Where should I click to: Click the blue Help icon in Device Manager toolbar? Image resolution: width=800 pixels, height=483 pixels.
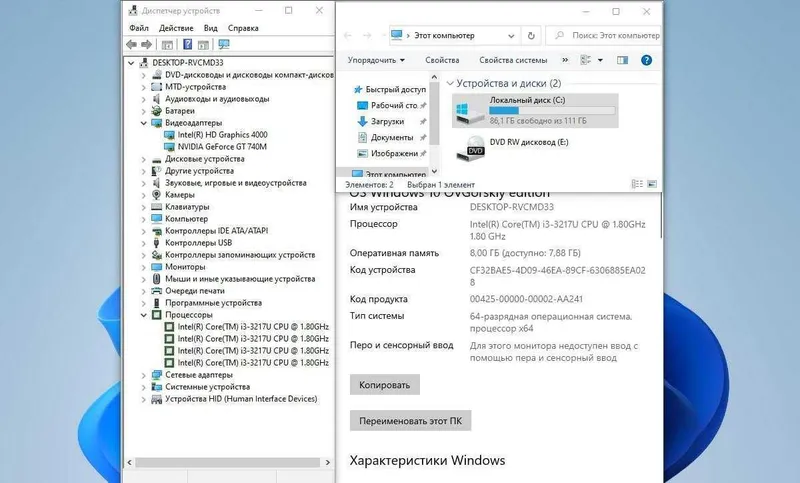pos(187,45)
